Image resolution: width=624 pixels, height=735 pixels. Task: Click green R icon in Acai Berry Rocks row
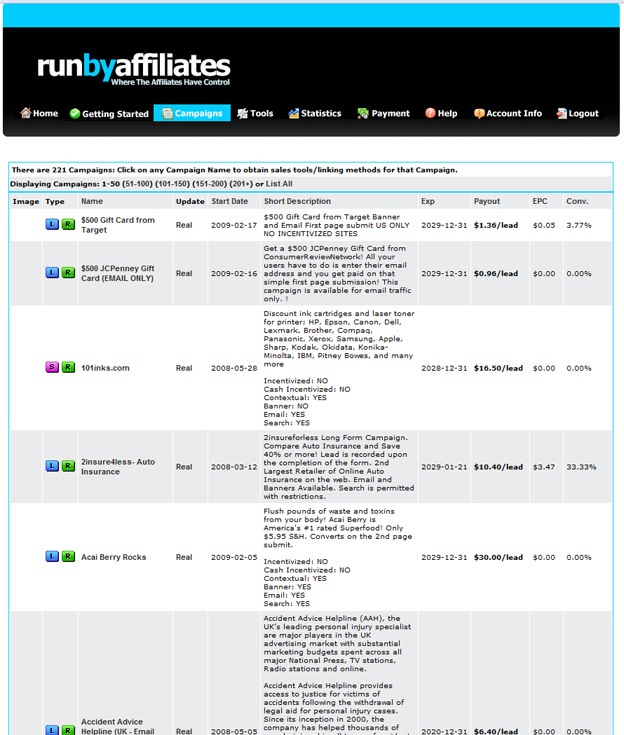(x=68, y=556)
